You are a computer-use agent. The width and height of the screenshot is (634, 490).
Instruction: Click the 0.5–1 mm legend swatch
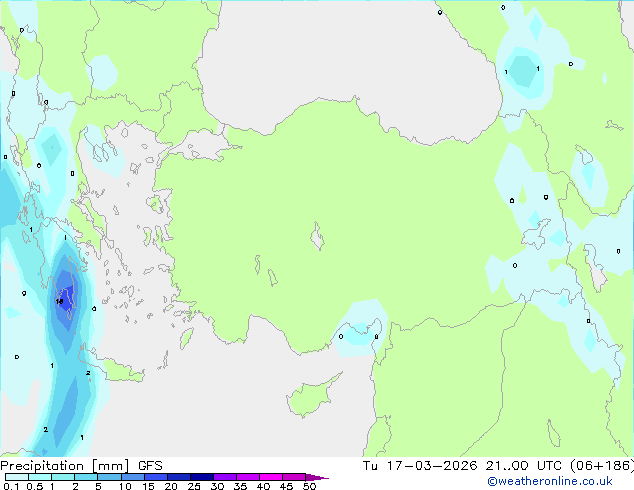pyautogui.click(x=40, y=477)
